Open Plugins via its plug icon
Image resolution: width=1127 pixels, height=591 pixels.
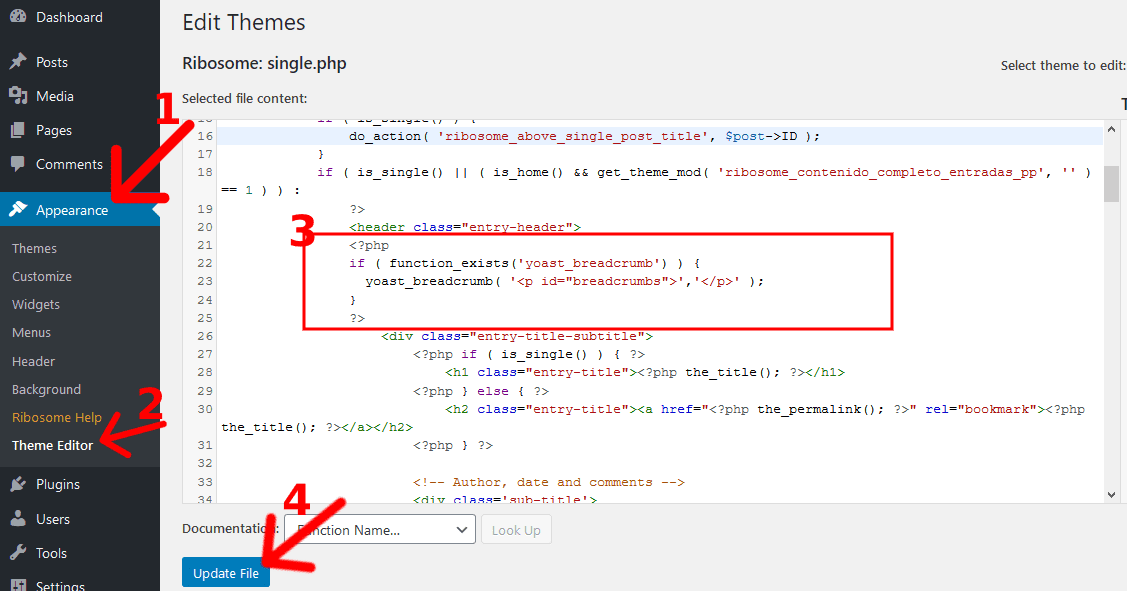point(17,484)
